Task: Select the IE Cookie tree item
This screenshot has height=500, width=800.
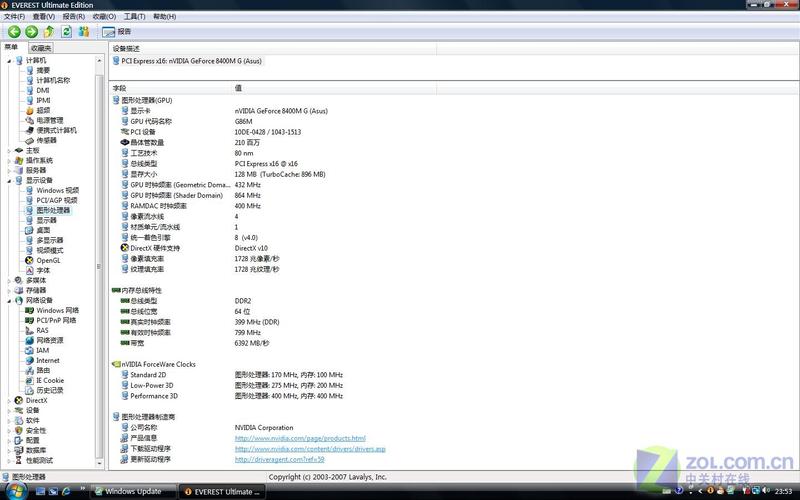Action: pos(50,381)
